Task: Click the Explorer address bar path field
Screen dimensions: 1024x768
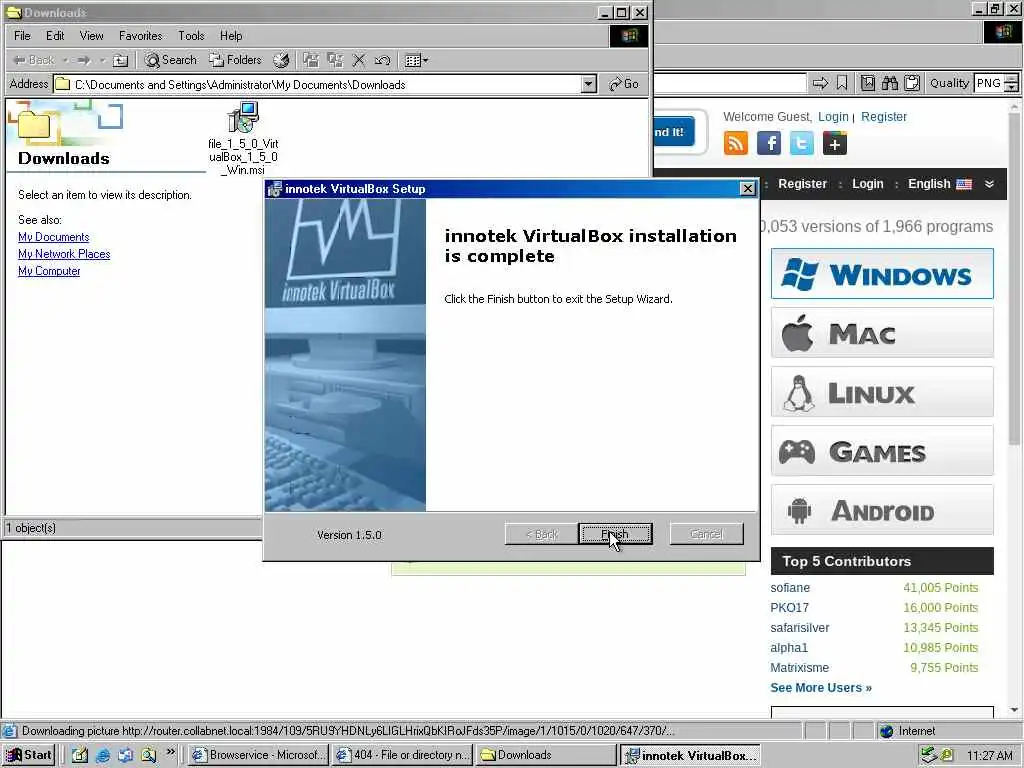Action: click(318, 84)
